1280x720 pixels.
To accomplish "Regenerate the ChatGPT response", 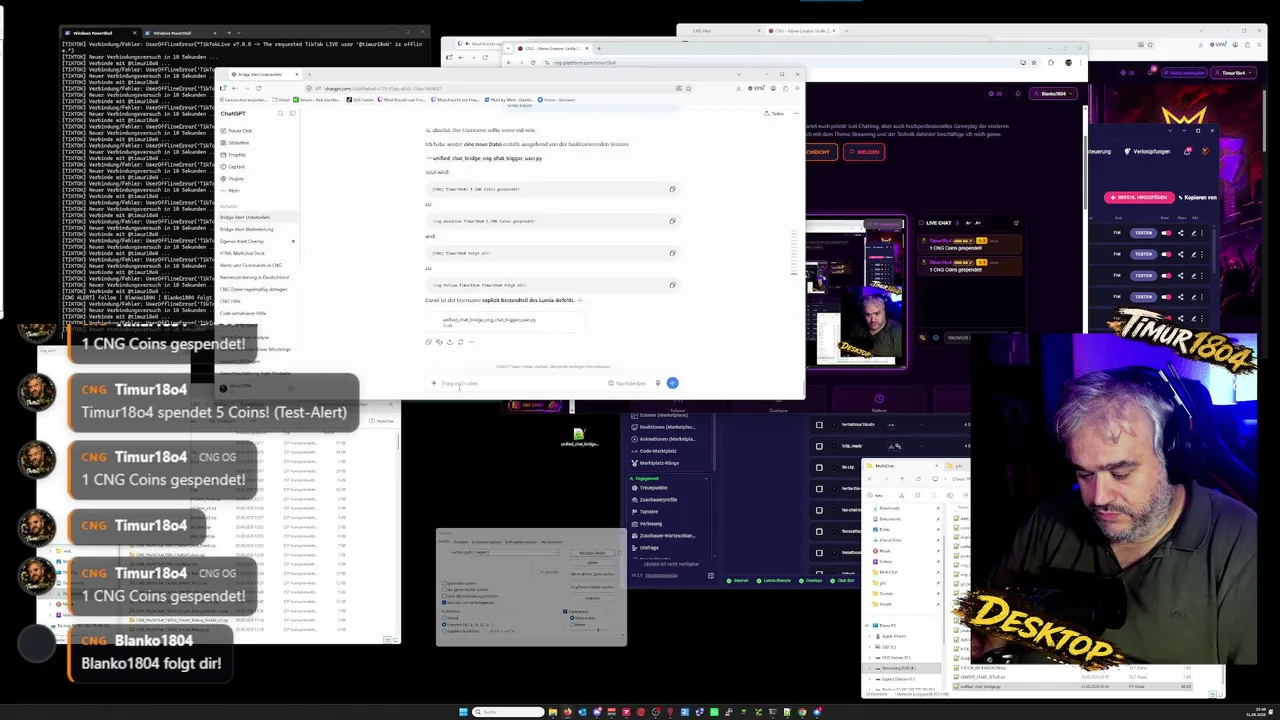I will (x=460, y=342).
